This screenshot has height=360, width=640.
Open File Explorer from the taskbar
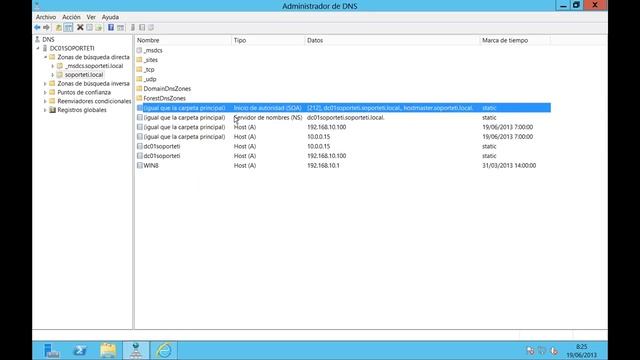pyautogui.click(x=108, y=351)
